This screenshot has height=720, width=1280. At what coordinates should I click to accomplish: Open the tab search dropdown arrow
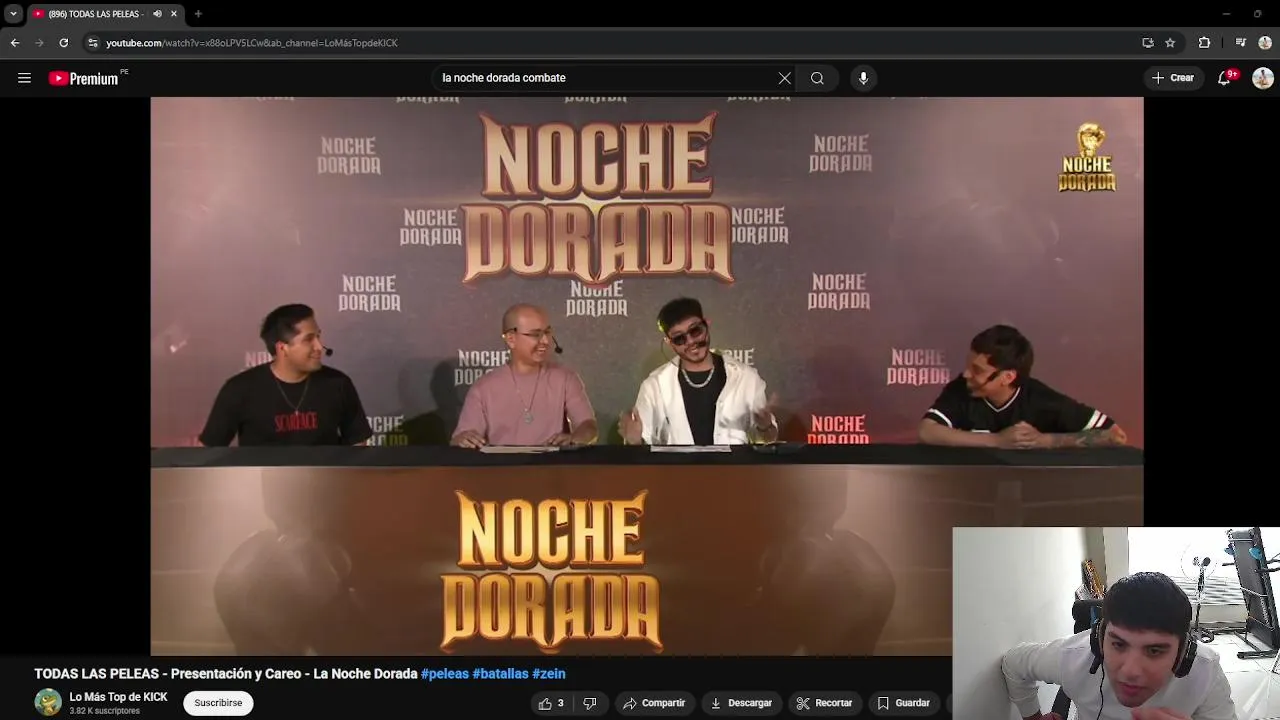[13, 14]
